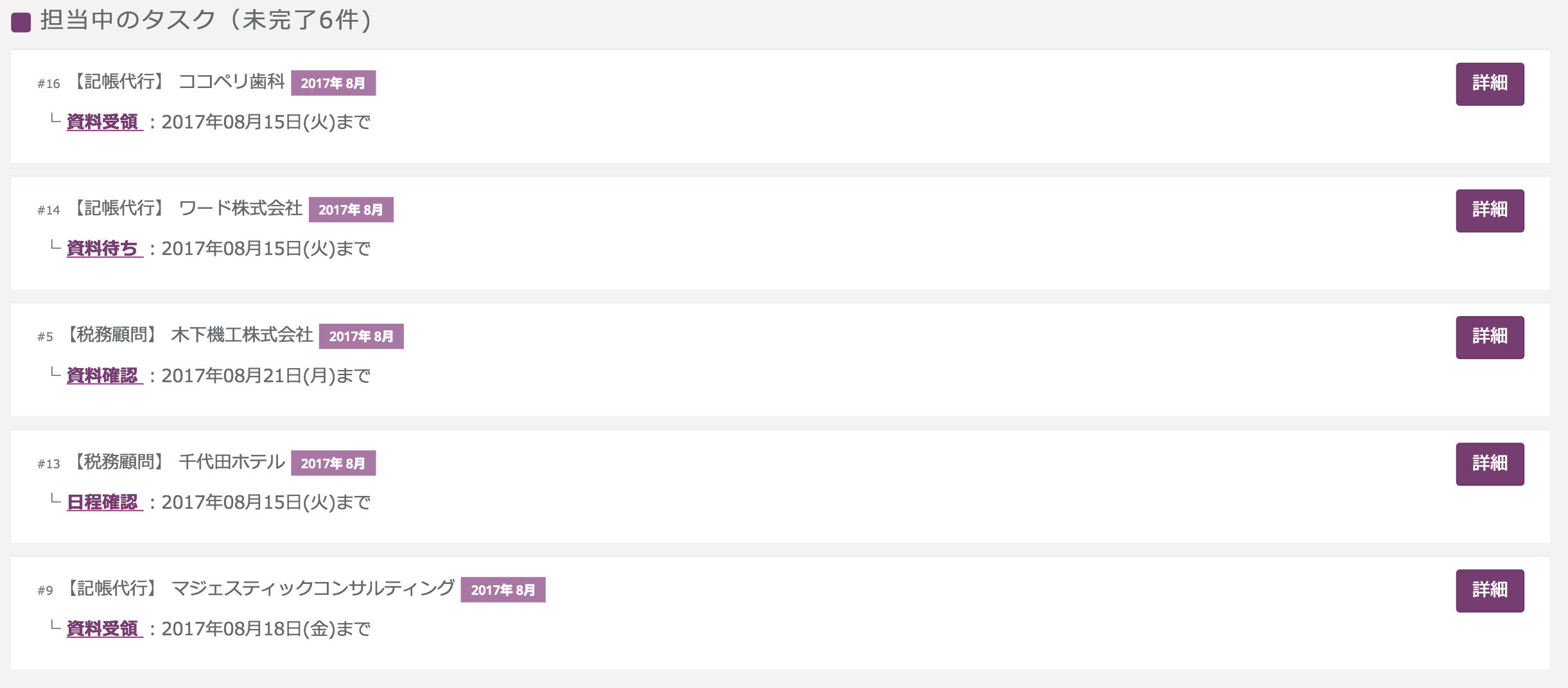Click 2017年8月 badge beside ココペリ歯科
The width and height of the screenshot is (1568, 688).
(333, 83)
